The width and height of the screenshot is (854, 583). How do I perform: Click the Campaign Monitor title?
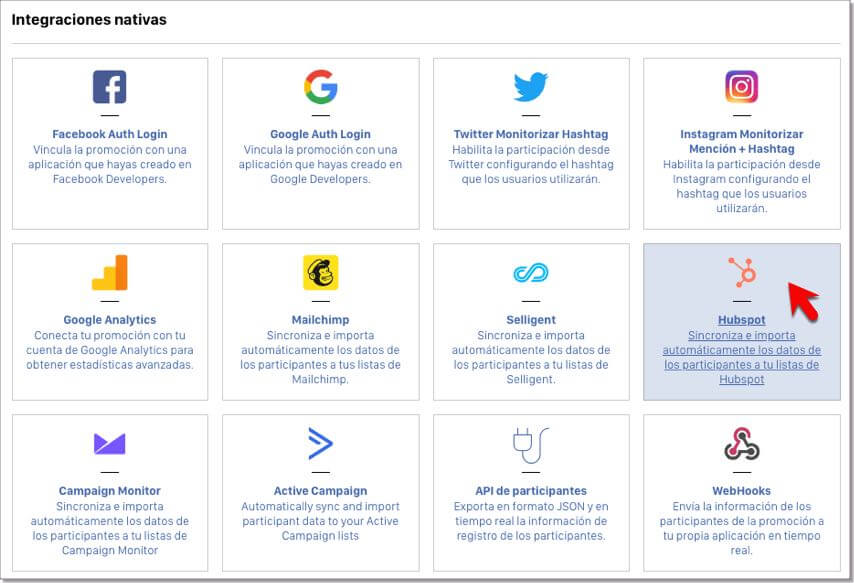pos(109,491)
